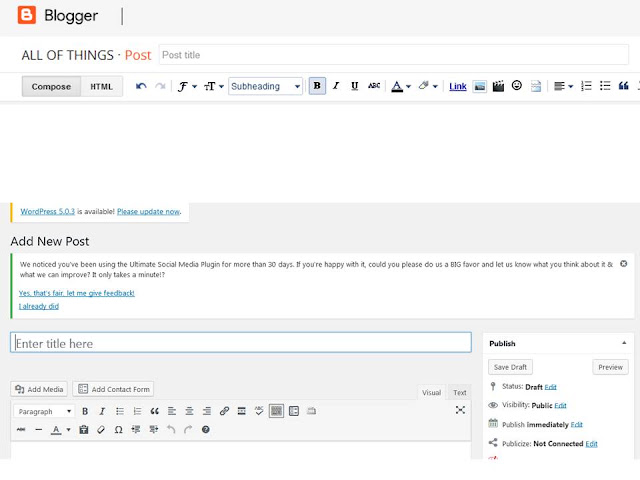This screenshot has height=480, width=640.
Task: Open WordPress text color dropdown arrow
Action: [x=69, y=429]
